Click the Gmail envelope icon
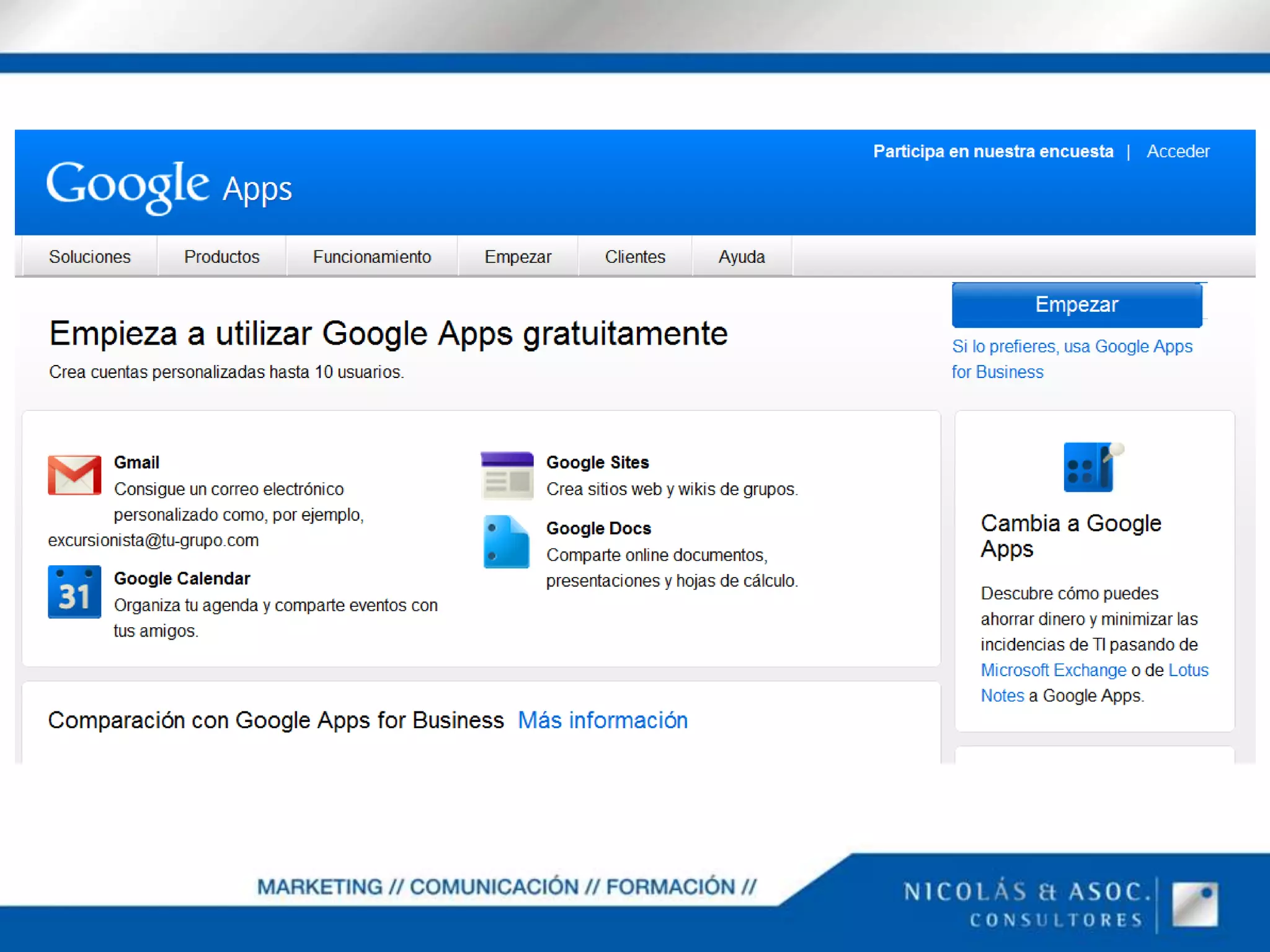This screenshot has width=1270, height=952. pyautogui.click(x=74, y=475)
